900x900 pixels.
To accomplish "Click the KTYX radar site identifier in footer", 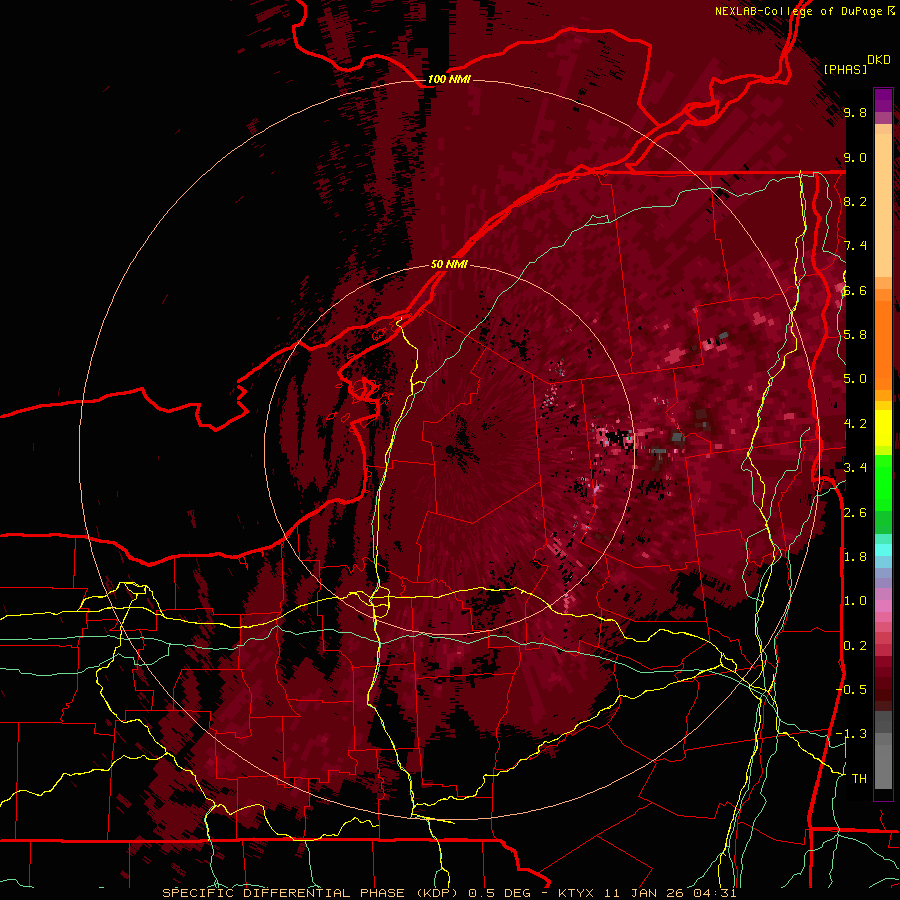I will [577, 893].
